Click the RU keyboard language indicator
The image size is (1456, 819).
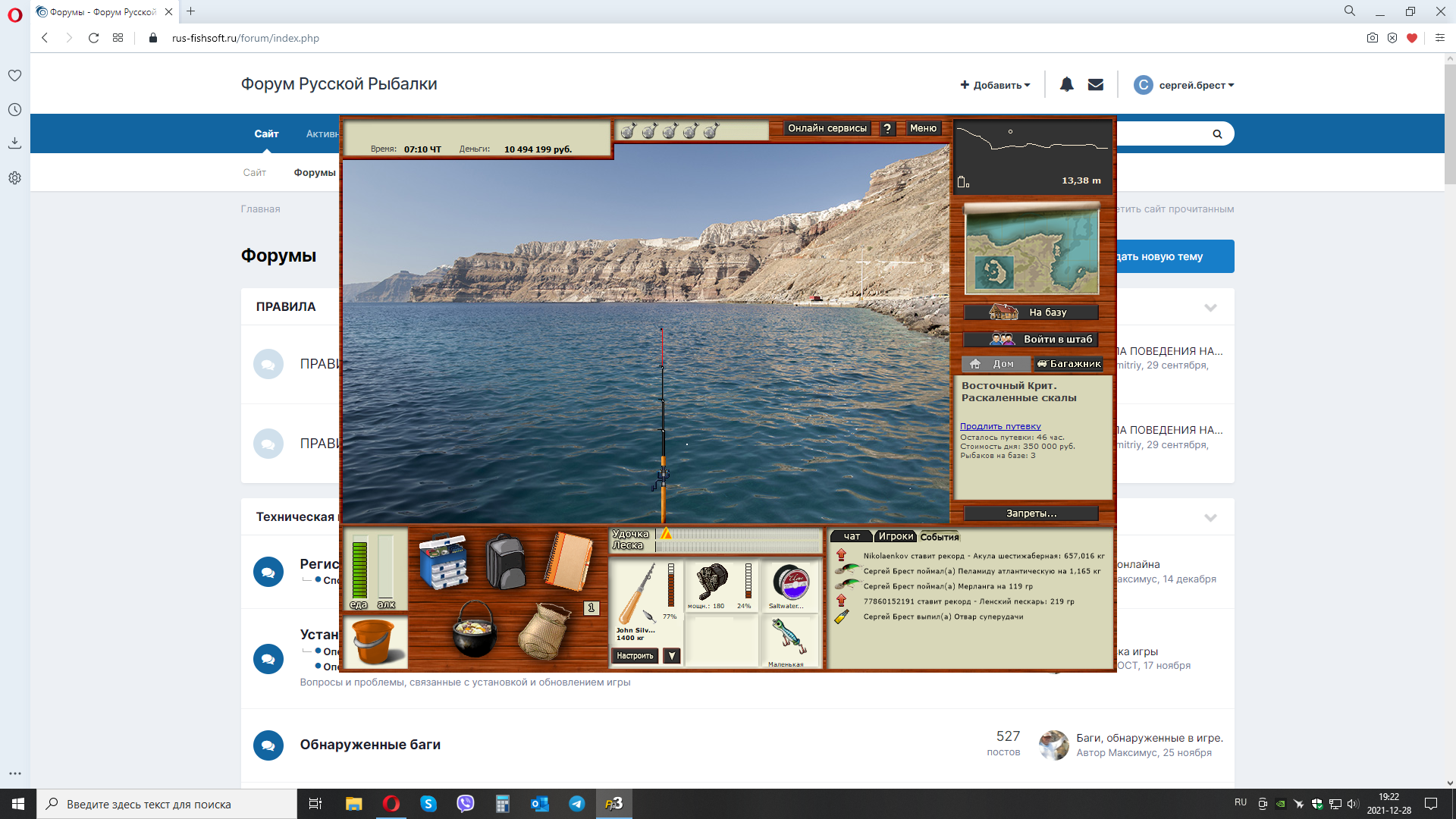1241,802
